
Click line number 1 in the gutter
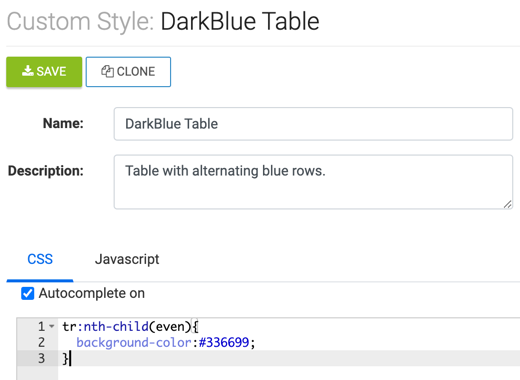click(41, 326)
